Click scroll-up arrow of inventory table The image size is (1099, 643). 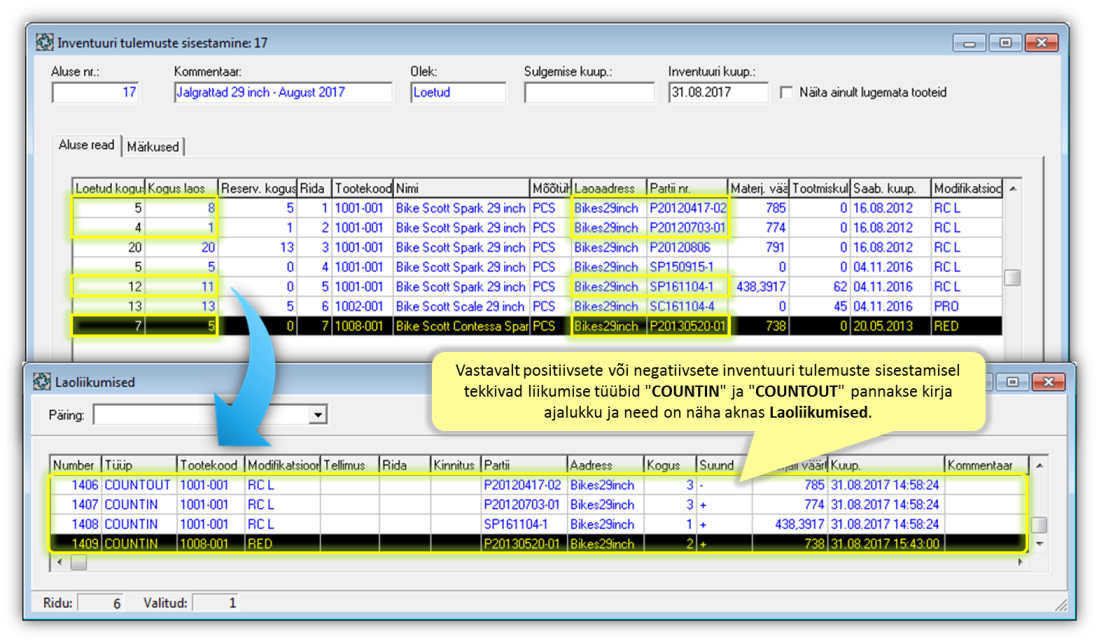1012,189
